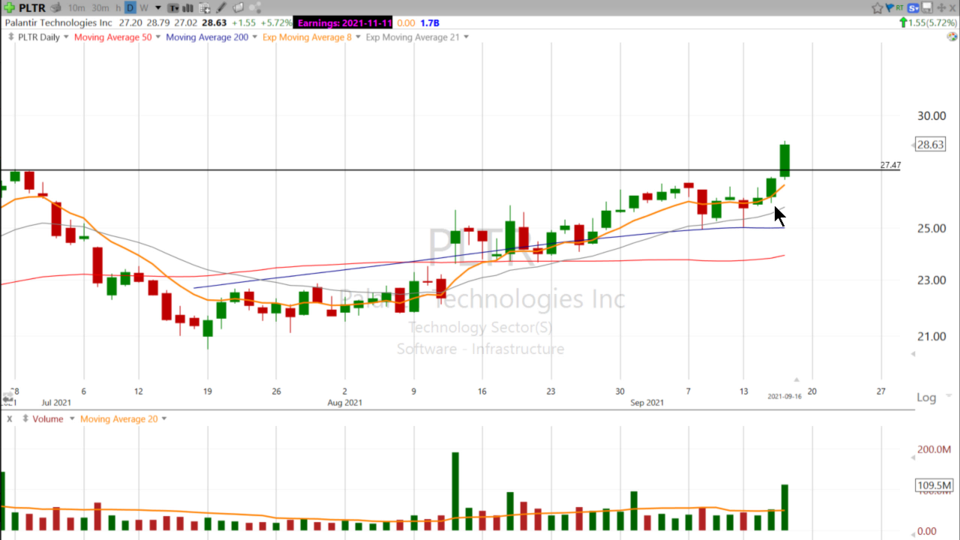Select the Daily 'D' timeframe

130,8
